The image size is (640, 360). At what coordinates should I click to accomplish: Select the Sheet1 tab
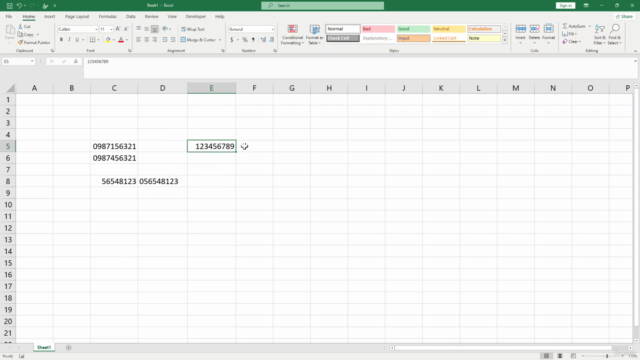point(44,347)
